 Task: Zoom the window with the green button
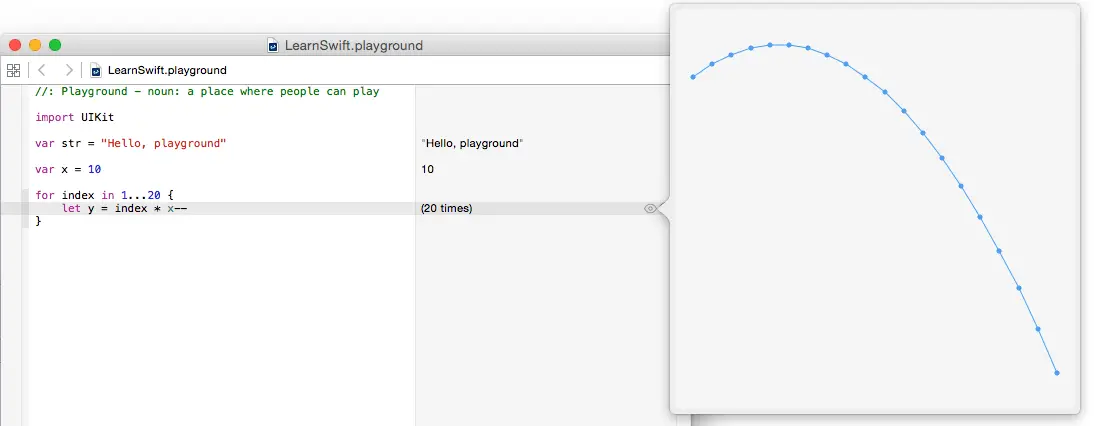pyautogui.click(x=54, y=45)
